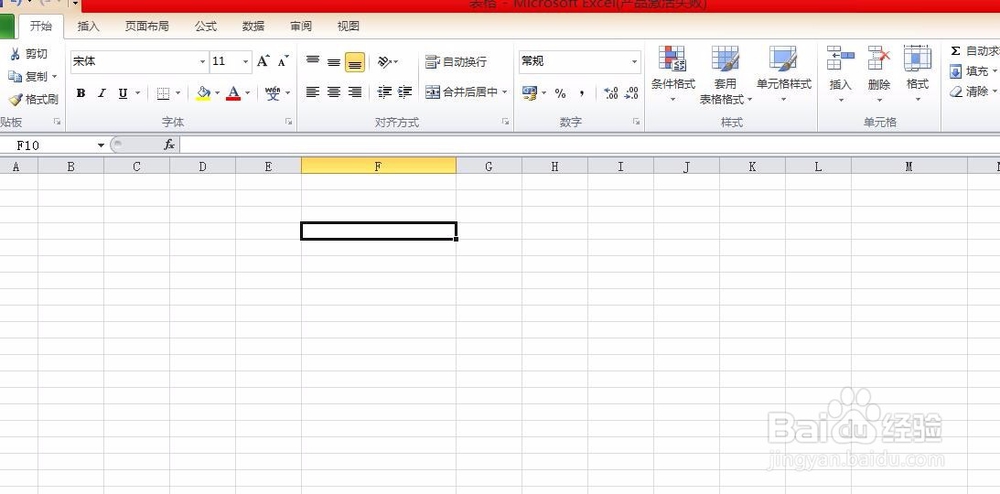Open the number format dropdown showing 常规

coord(635,62)
